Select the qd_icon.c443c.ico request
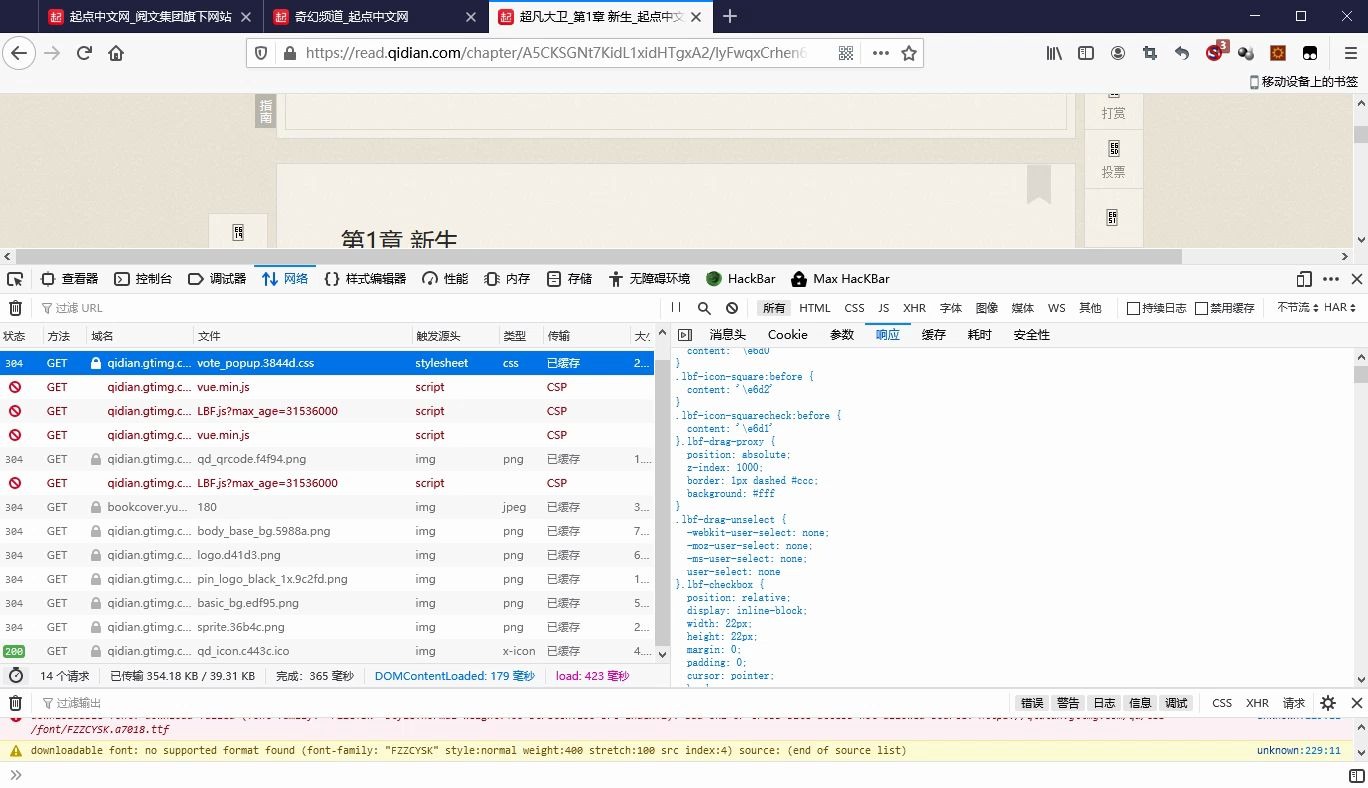Viewport: 1368px width, 788px height. coord(327,651)
